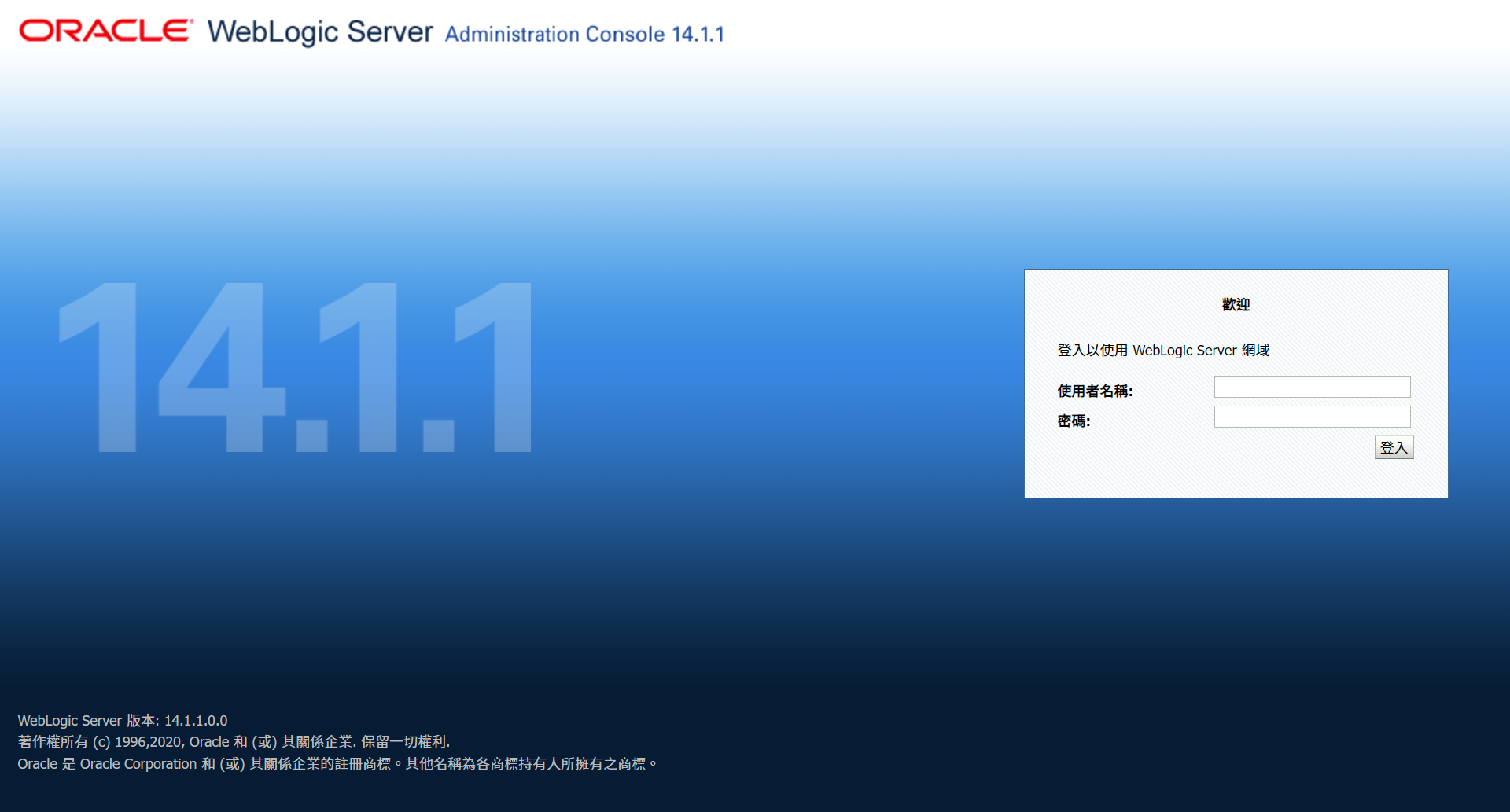Click the Administration Console 14.1.1 heading text
Image resolution: width=1510 pixels, height=812 pixels.
584,34
